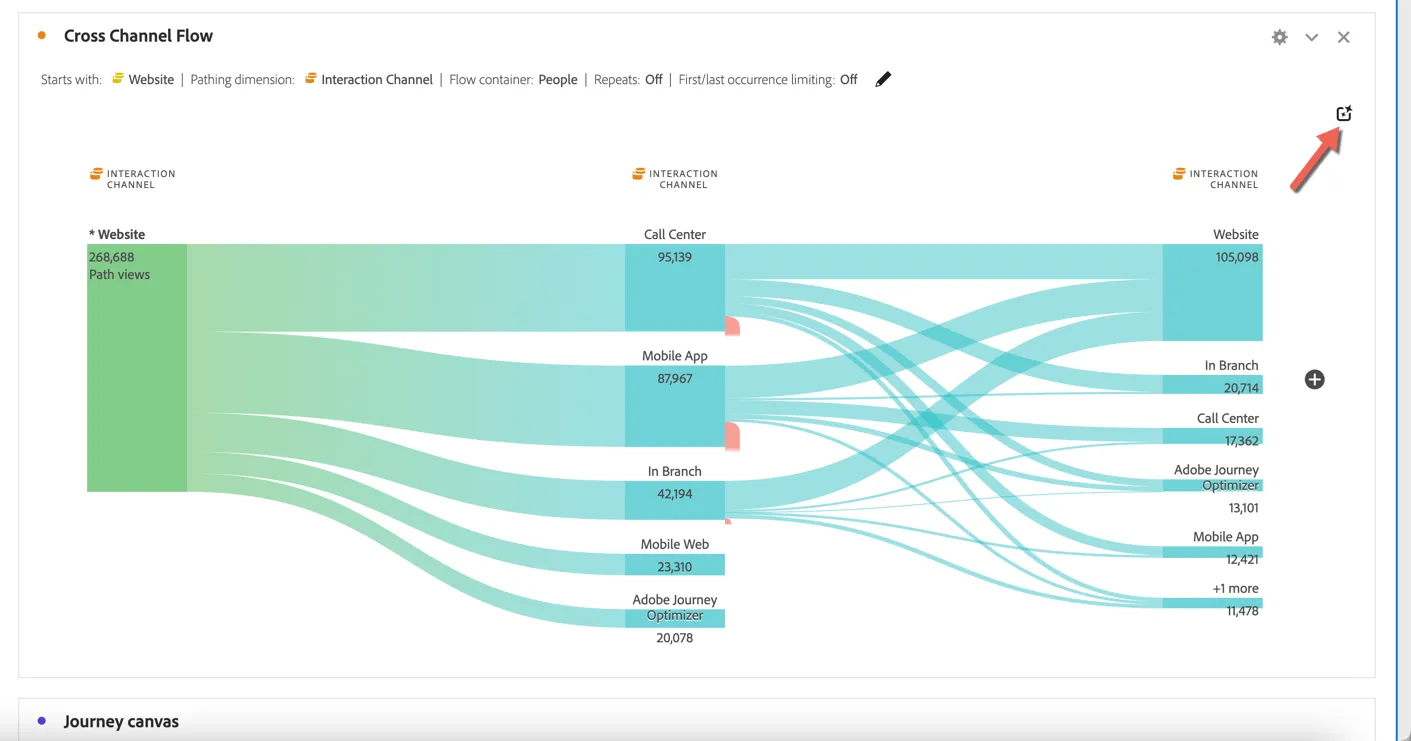Add column with plus circle button

pyautogui.click(x=1314, y=379)
